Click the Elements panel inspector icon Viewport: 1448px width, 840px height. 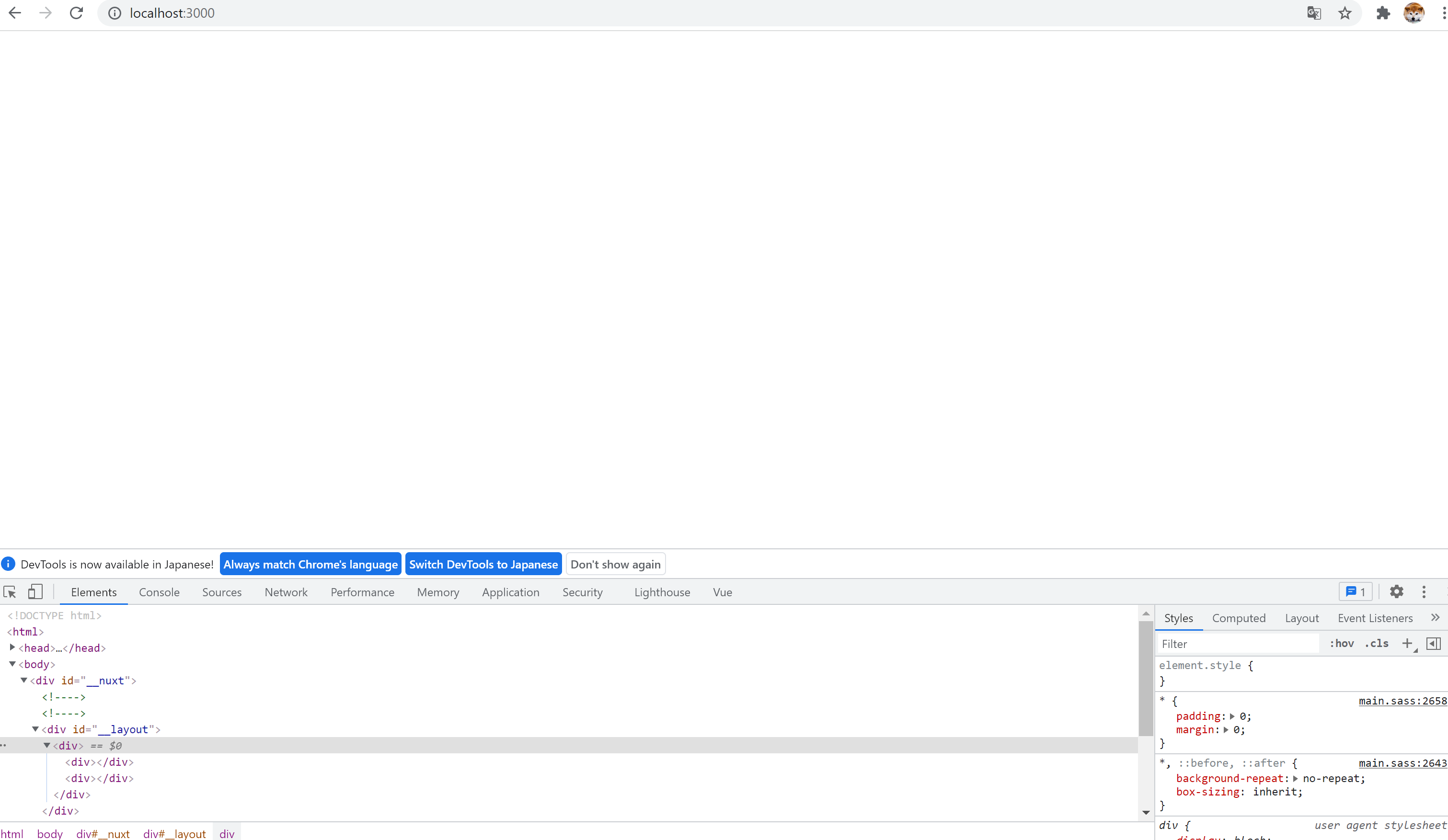11,591
